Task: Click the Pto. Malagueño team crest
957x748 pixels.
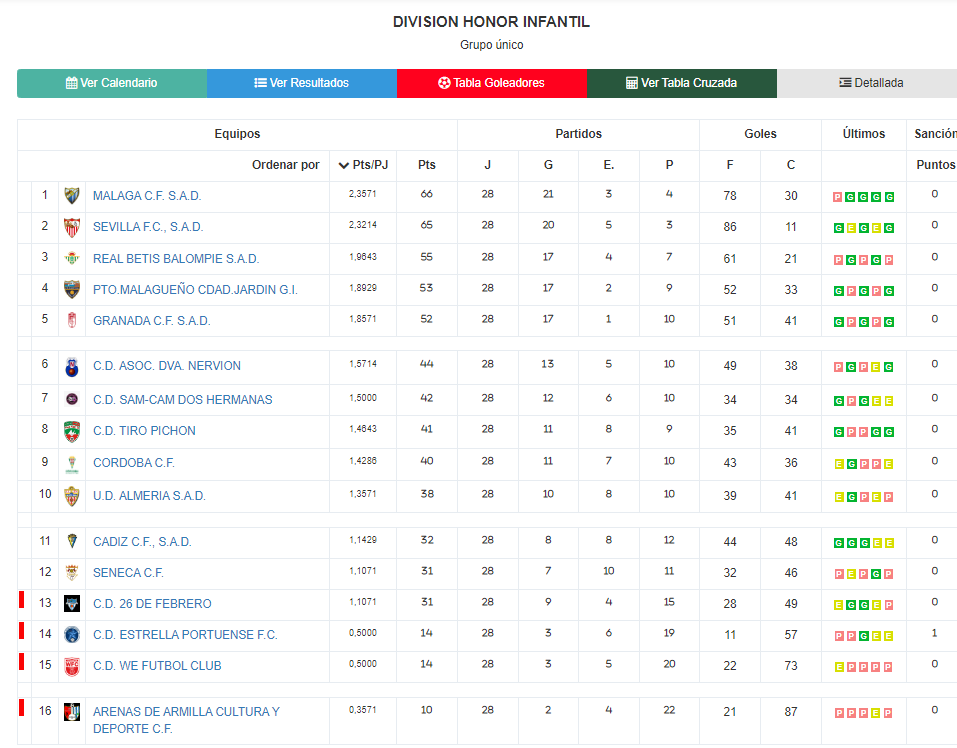Action: [72, 289]
